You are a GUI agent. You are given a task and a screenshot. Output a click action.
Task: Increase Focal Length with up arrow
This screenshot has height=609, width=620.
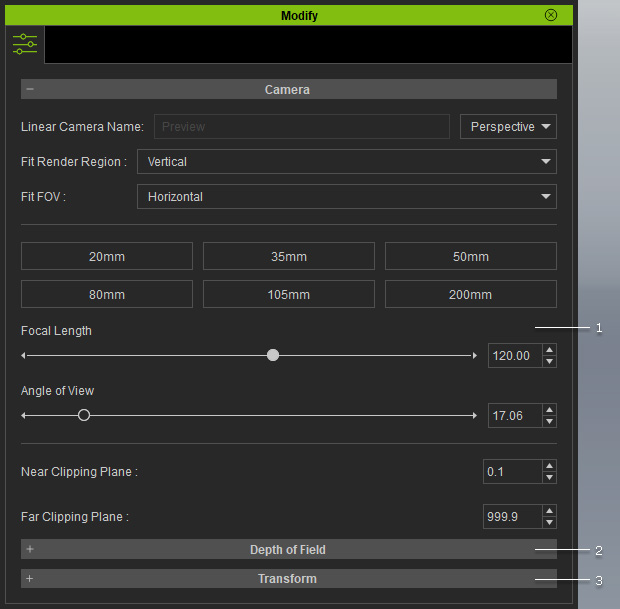pos(549,350)
